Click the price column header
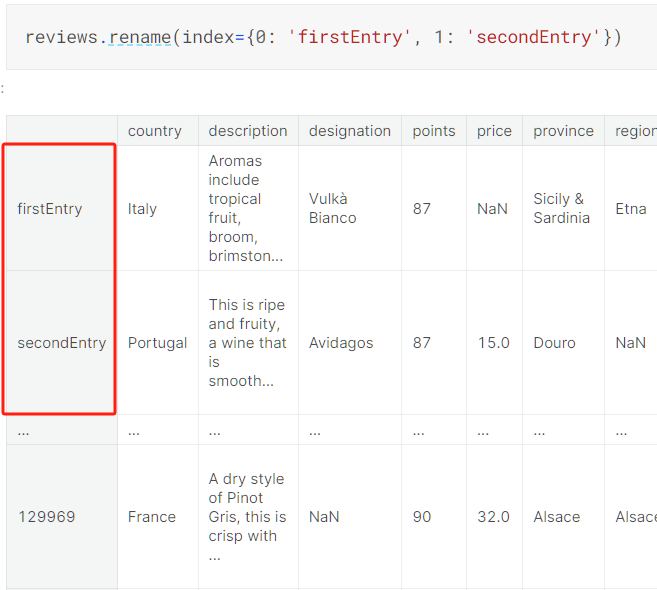 click(x=494, y=131)
